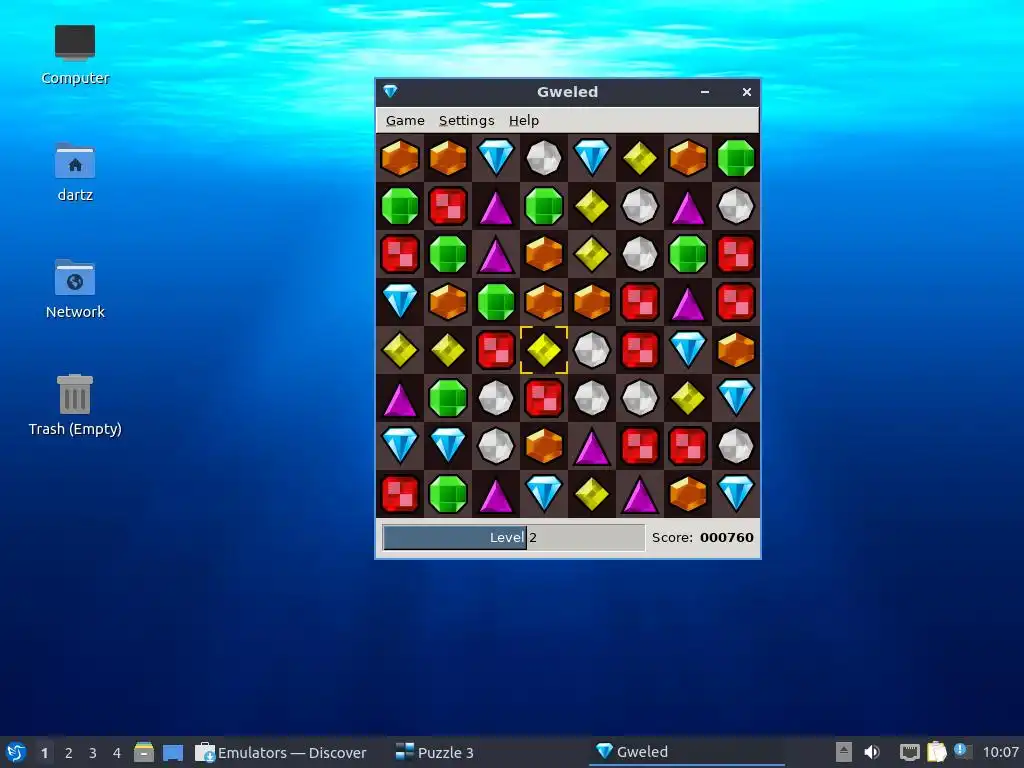Pick the purple triangle in the seventh row

click(592, 446)
